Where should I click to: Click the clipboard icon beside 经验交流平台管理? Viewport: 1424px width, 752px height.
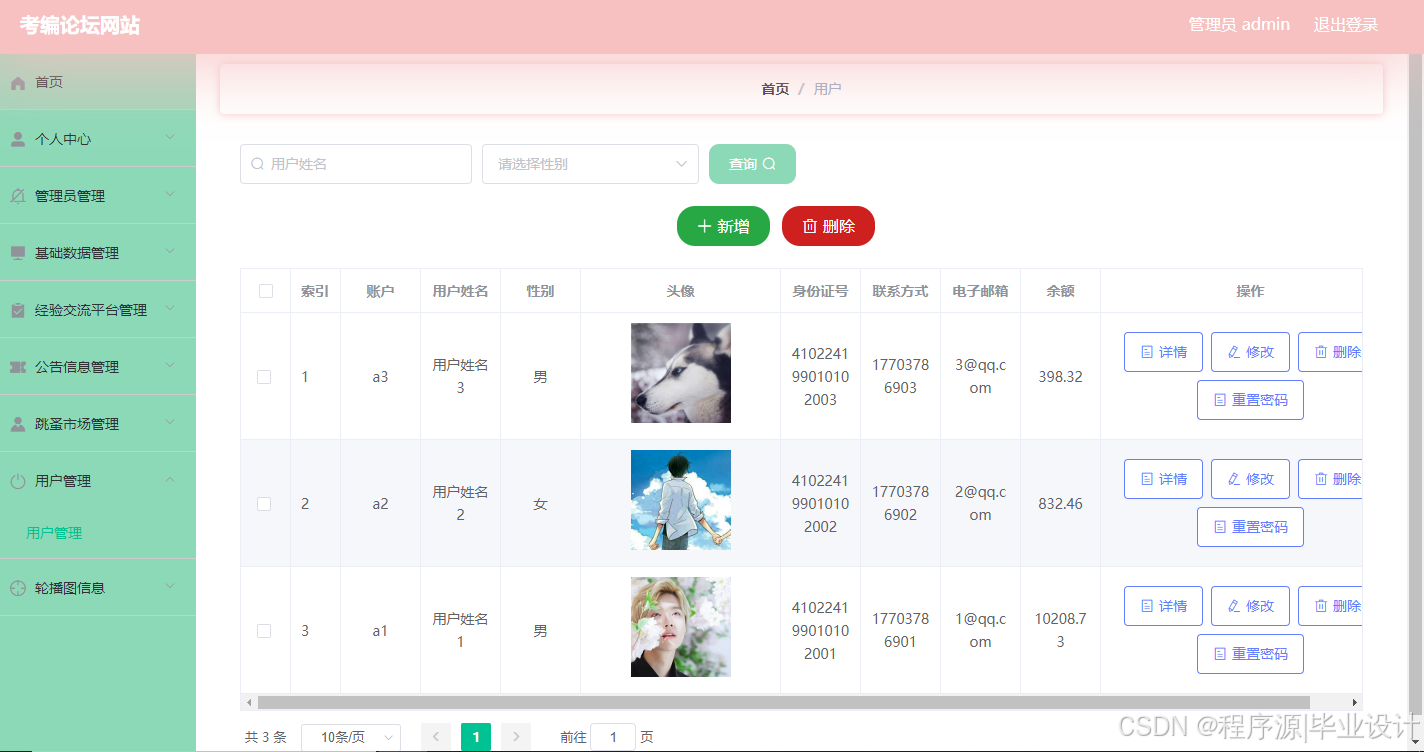[18, 311]
